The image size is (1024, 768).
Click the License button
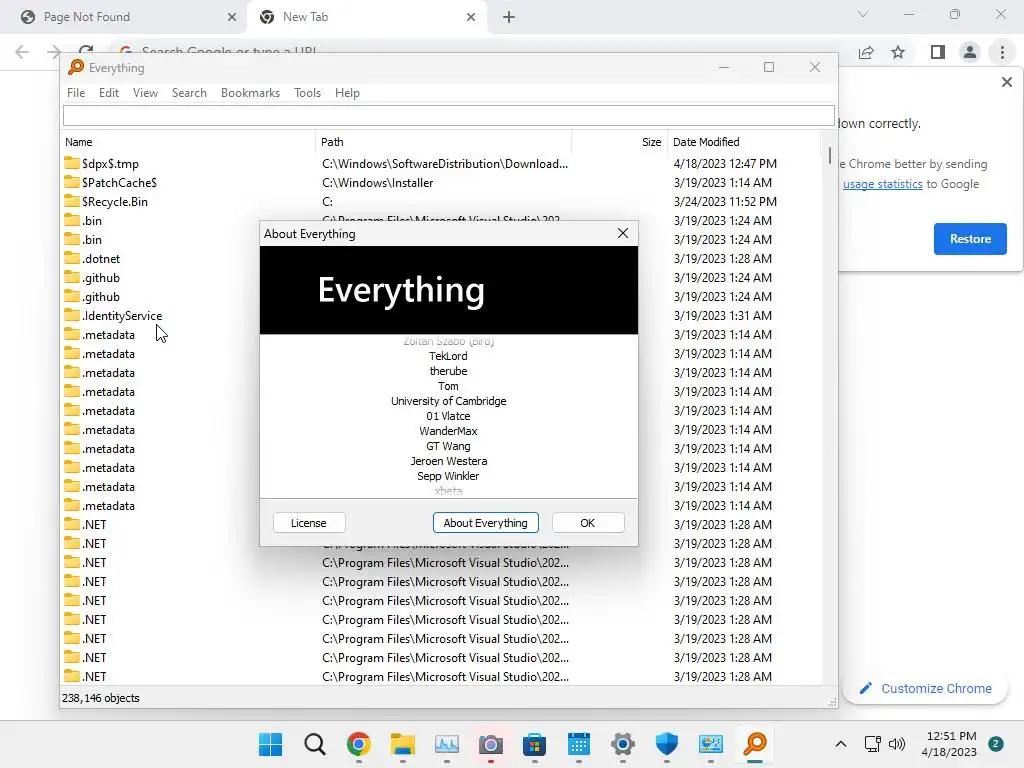[x=308, y=523]
